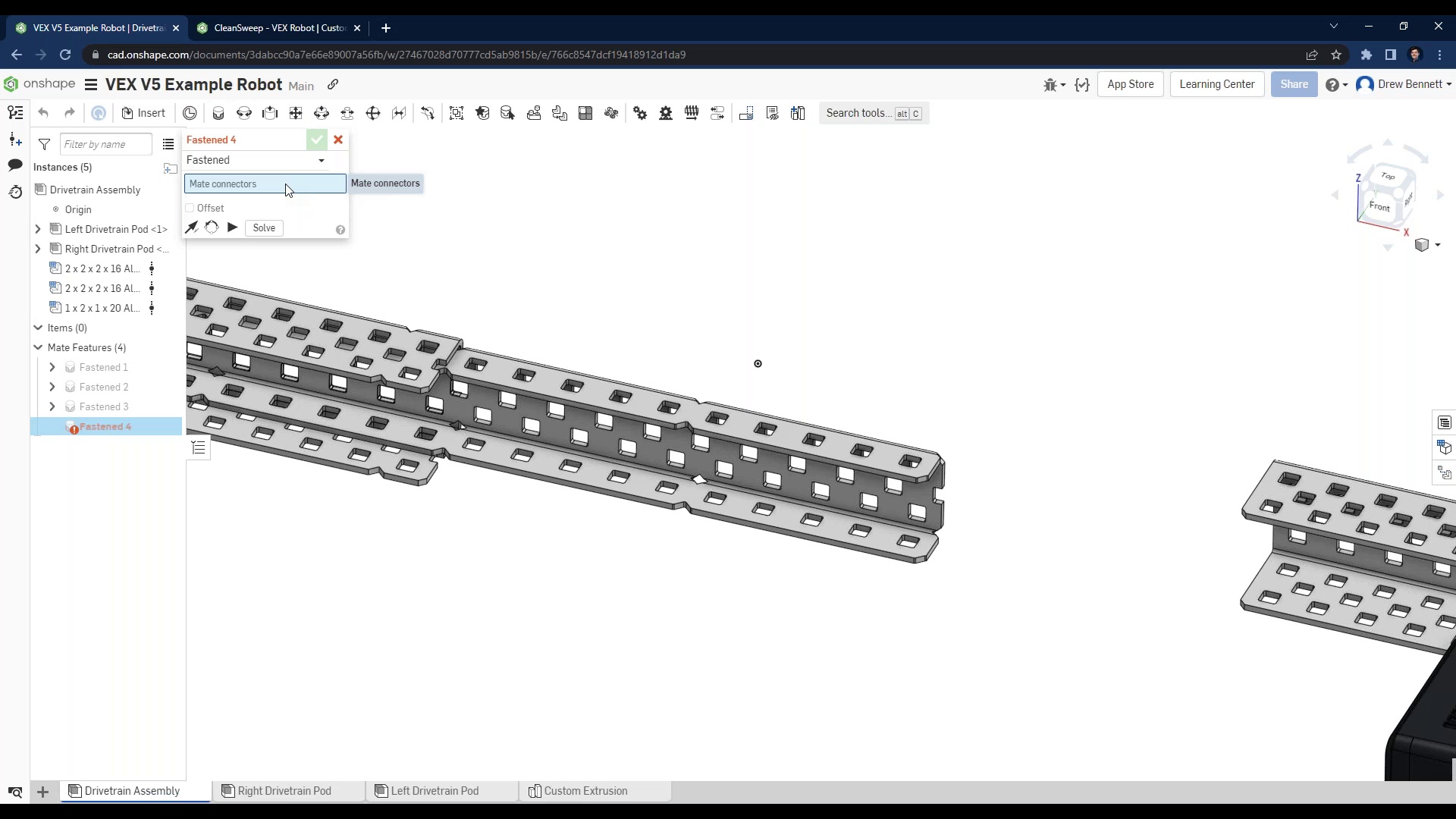Collapse the Mate Features (4) section
The height and width of the screenshot is (819, 1456).
38,347
